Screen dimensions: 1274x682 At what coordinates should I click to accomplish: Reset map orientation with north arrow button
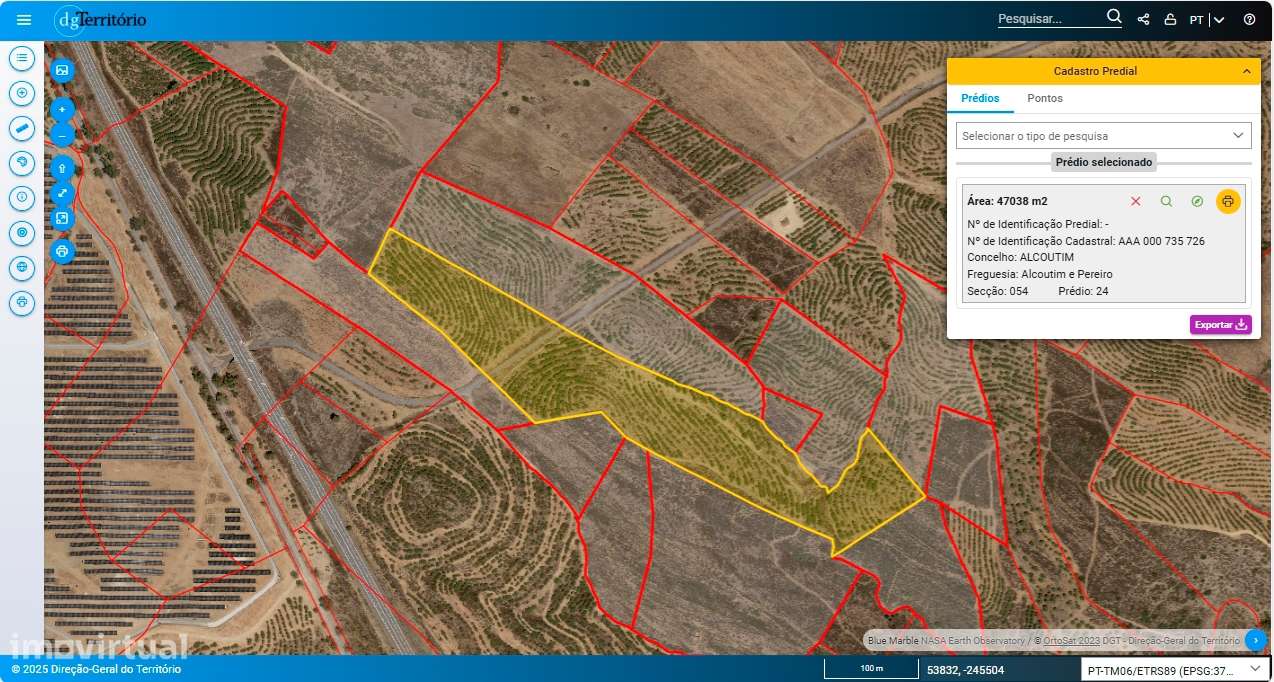click(62, 168)
